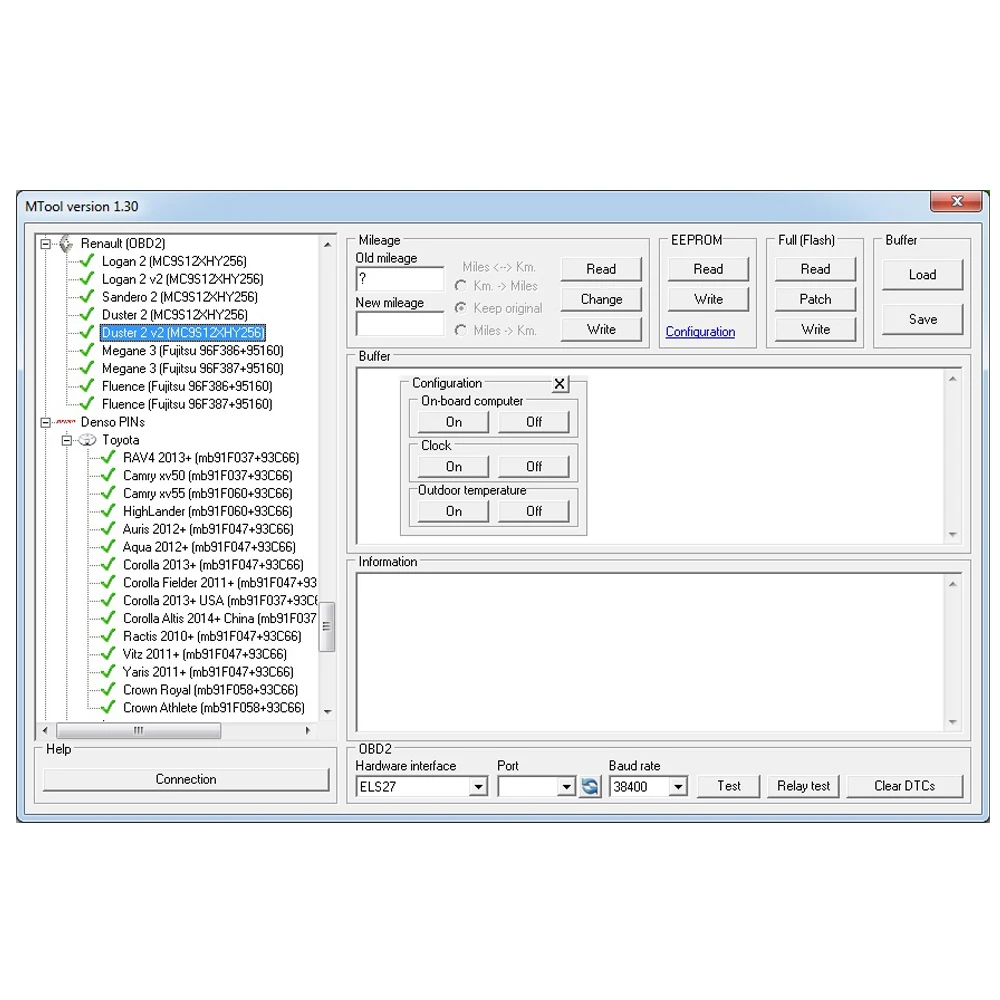Collapse the Denso PINs tree node

(x=45, y=422)
